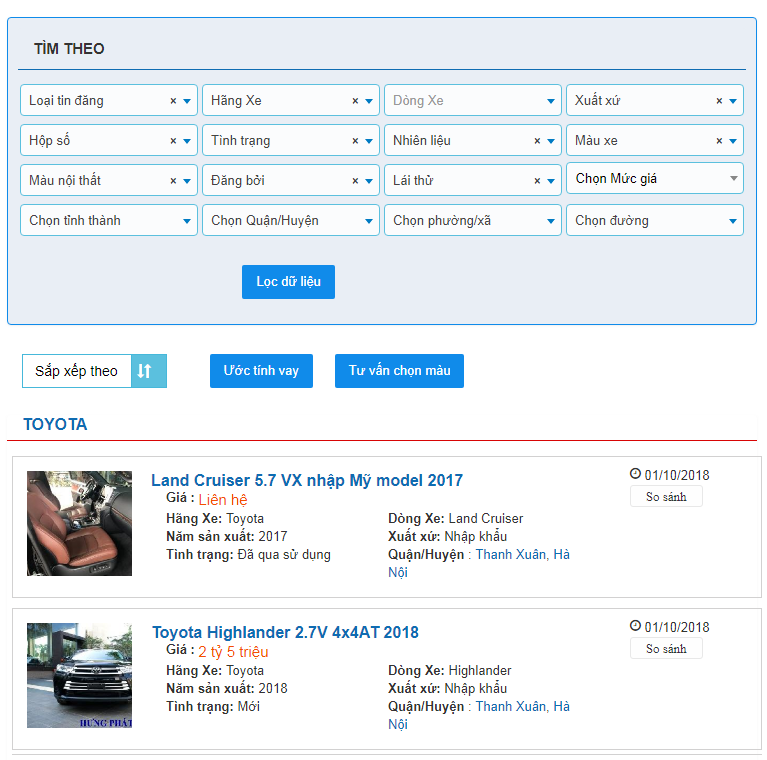Expand the Chọn Quận/Huyện dropdown

(x=290, y=221)
